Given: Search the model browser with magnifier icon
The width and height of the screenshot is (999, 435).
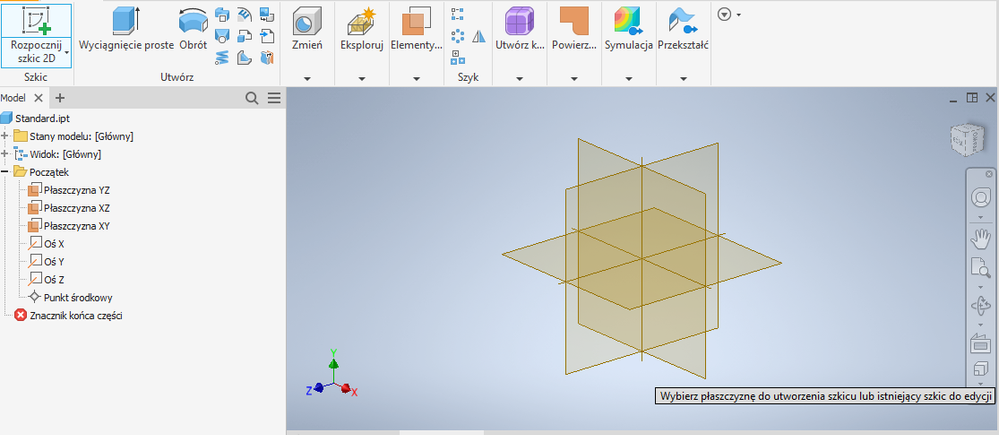Looking at the screenshot, I should pyautogui.click(x=252, y=97).
